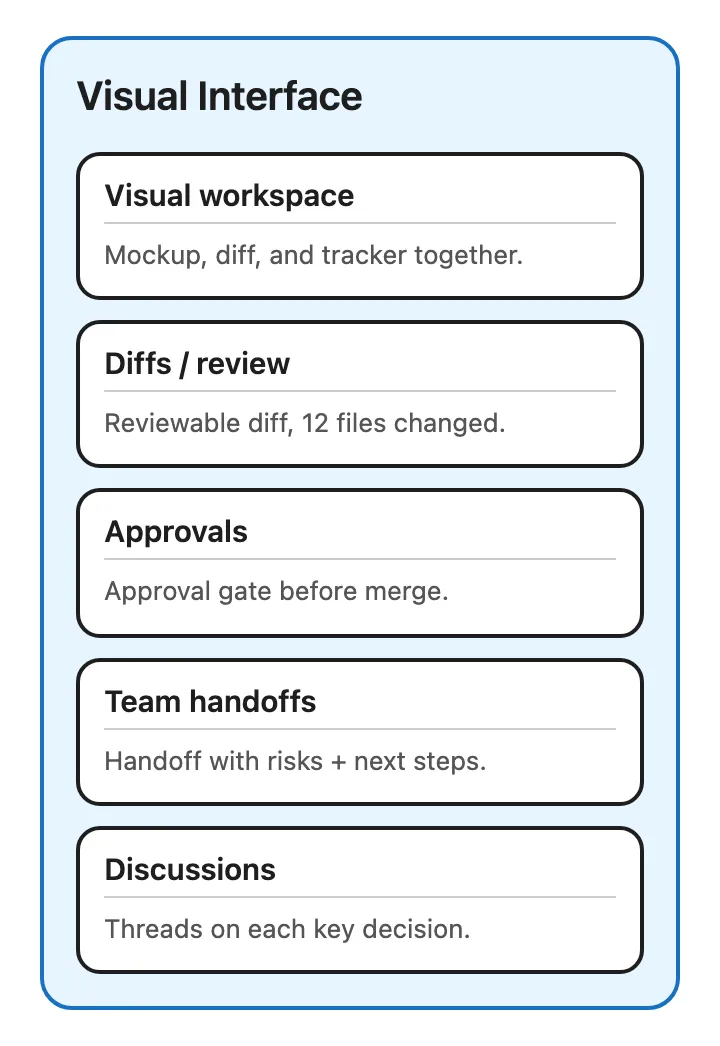Image resolution: width=720 pixels, height=1046 pixels.
Task: Click divider line under Discussions title
Action: 360,897
